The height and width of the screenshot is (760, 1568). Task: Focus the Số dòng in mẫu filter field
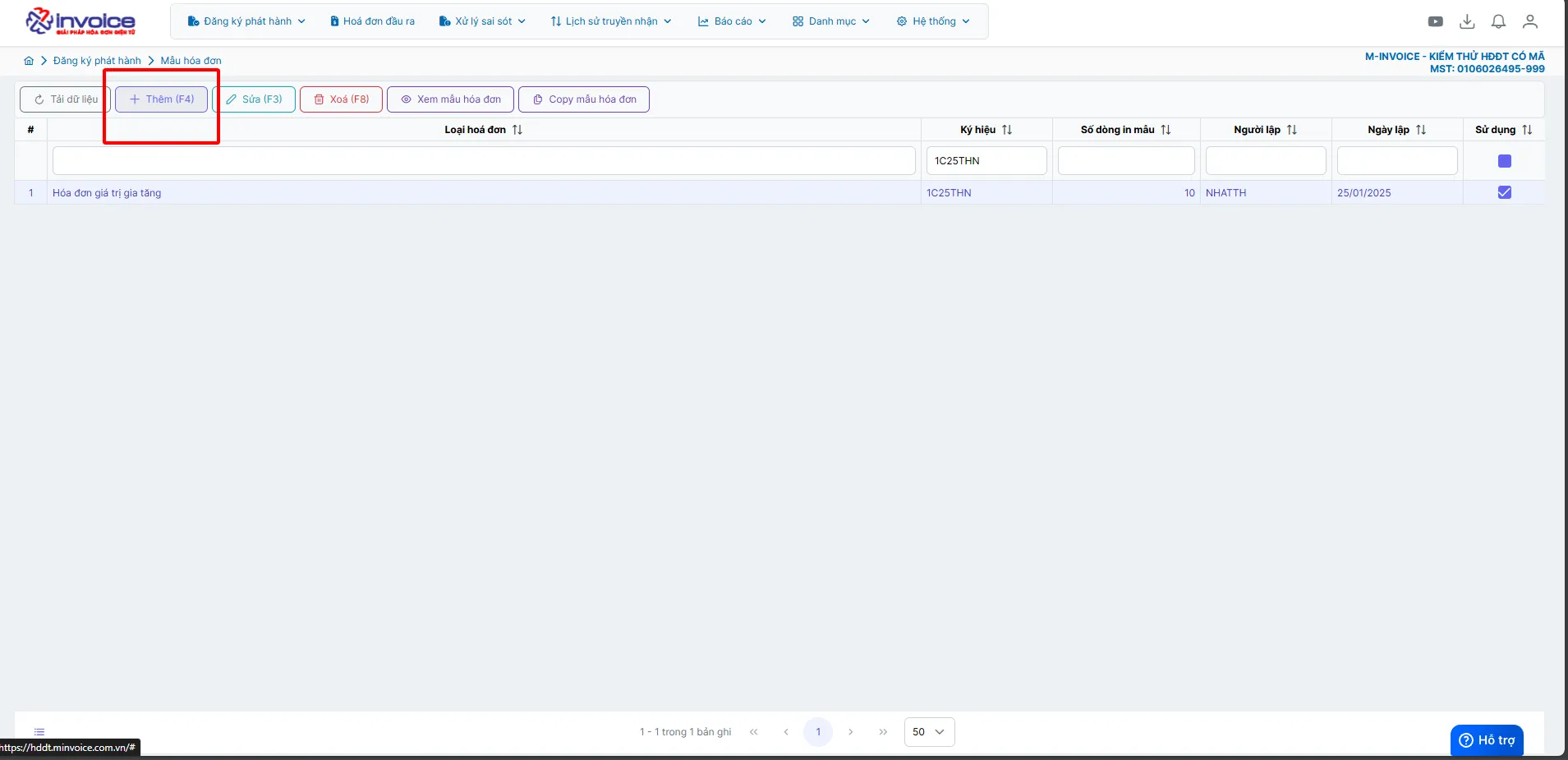coord(1126,161)
